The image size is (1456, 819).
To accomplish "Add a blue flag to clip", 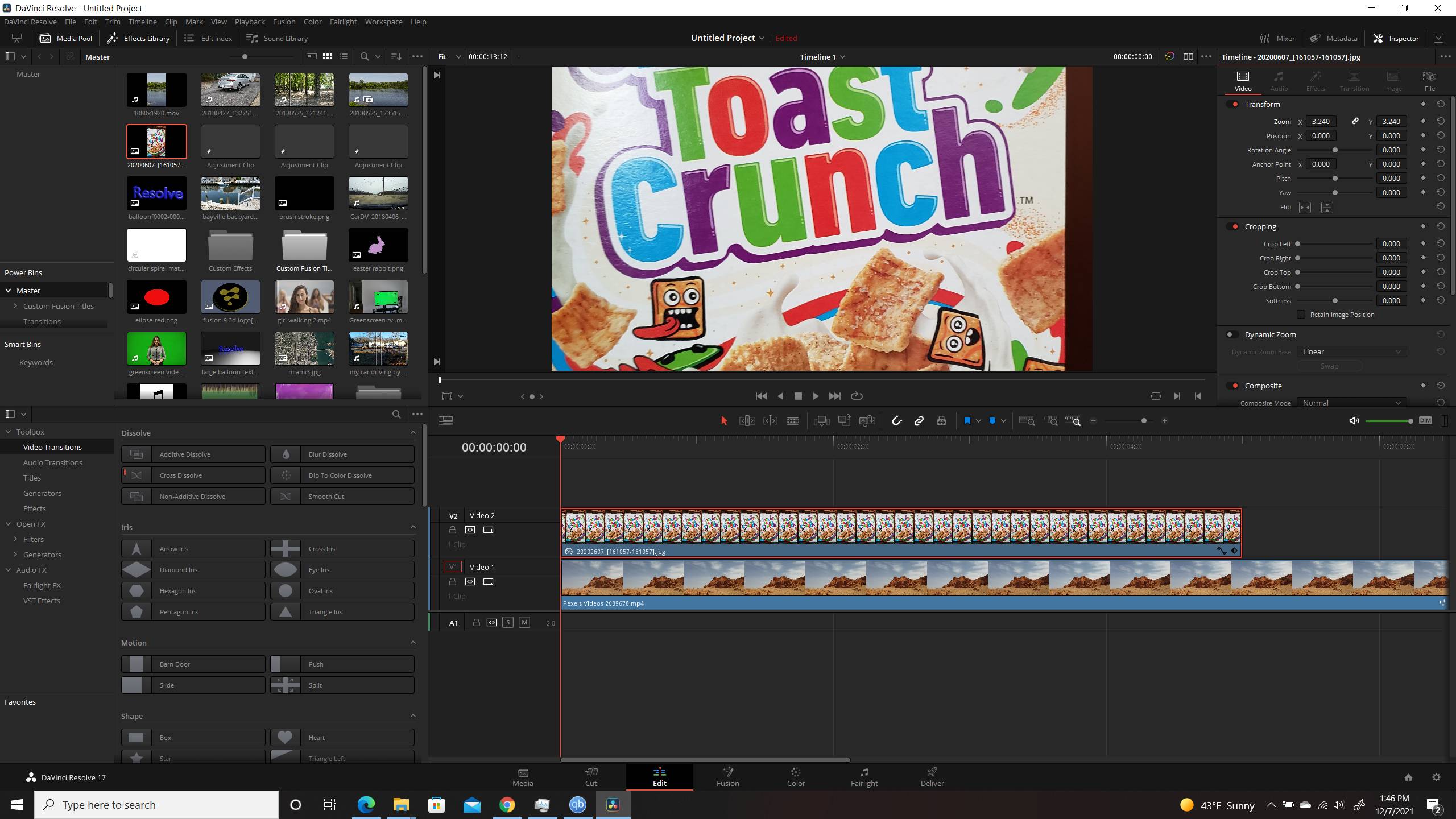I will [967, 421].
